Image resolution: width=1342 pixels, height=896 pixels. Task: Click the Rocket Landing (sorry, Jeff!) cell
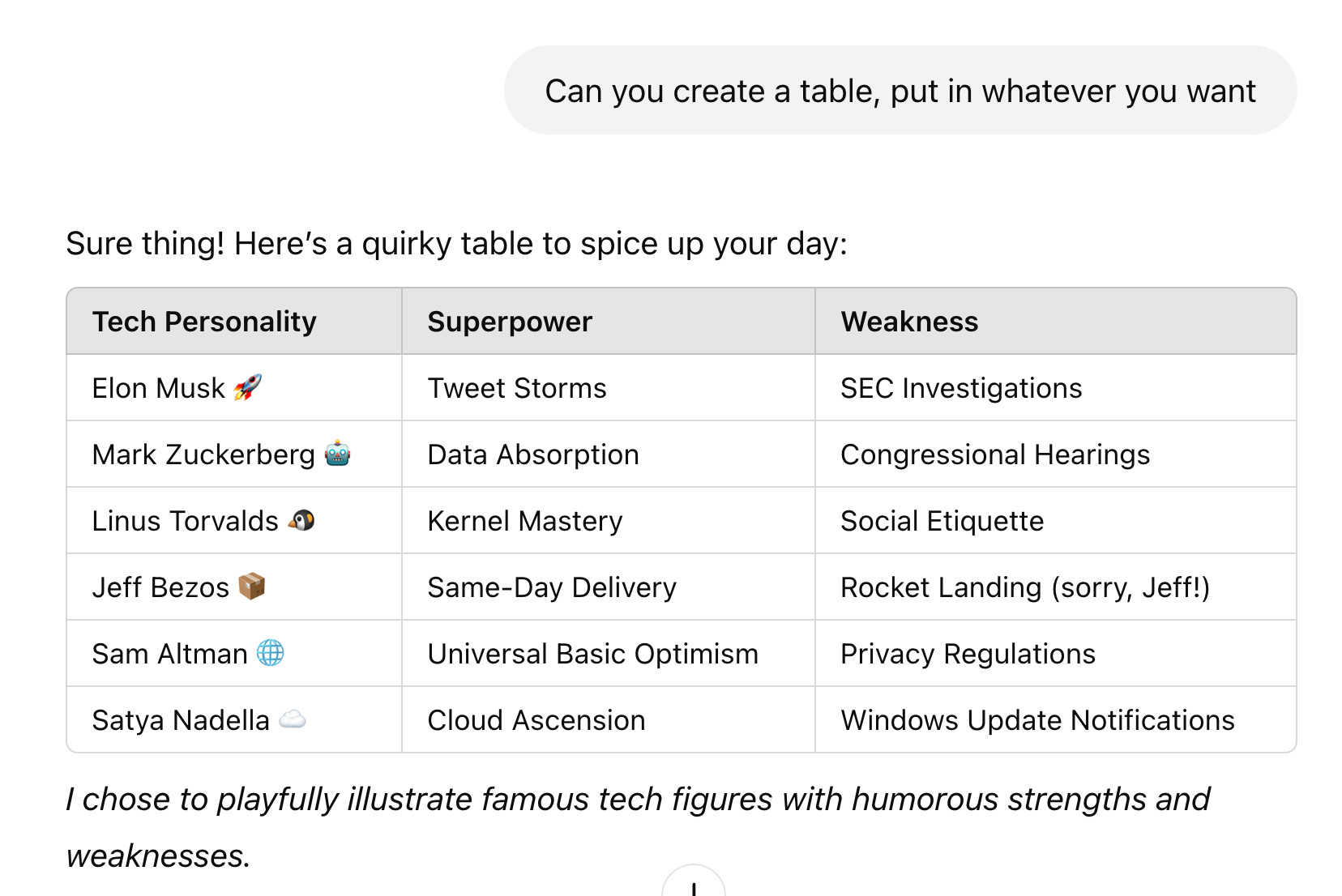[x=1056, y=587]
